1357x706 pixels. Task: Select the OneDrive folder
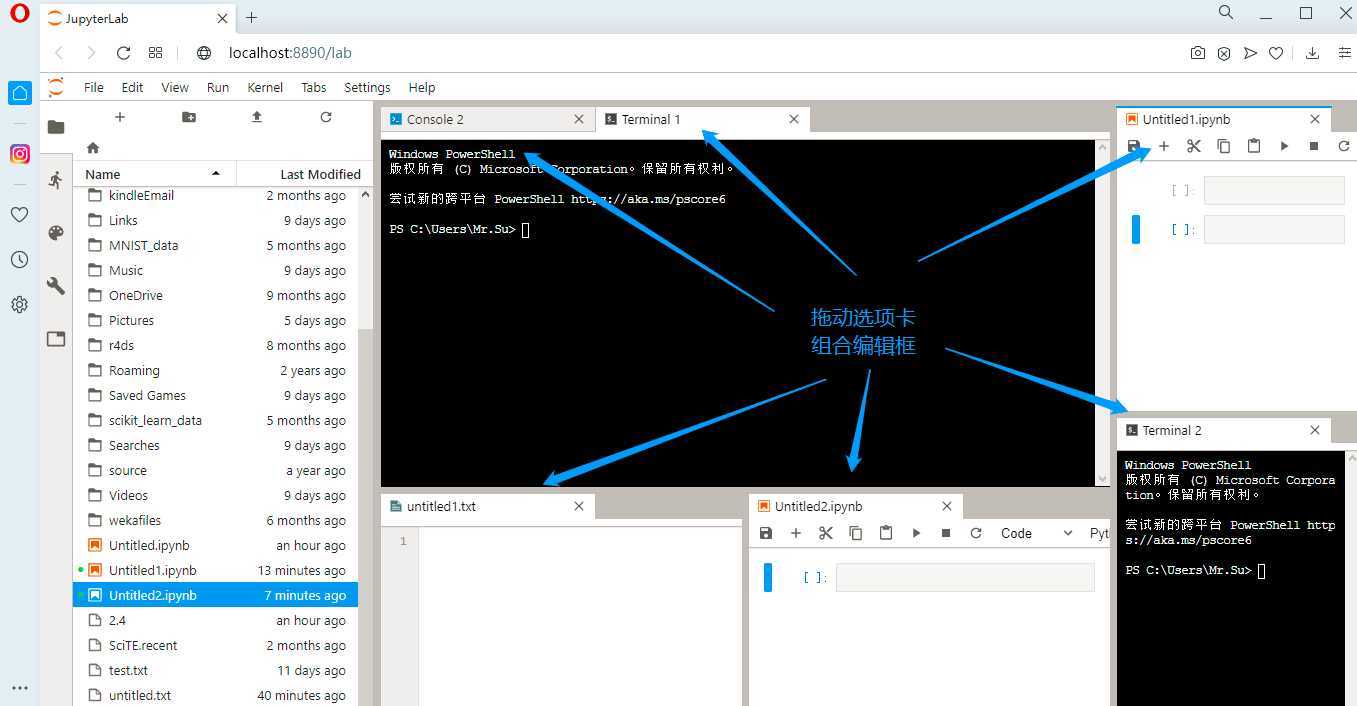[216, 295]
